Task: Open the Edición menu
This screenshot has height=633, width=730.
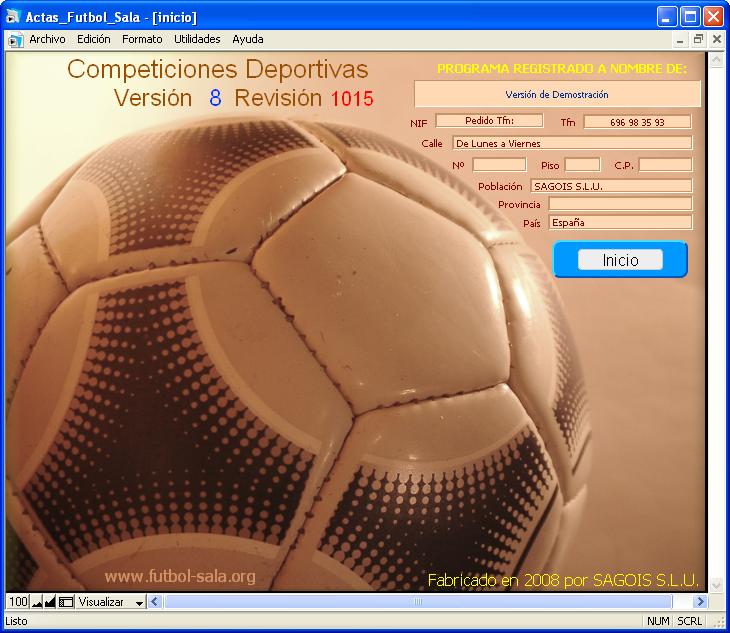Action: coord(94,39)
